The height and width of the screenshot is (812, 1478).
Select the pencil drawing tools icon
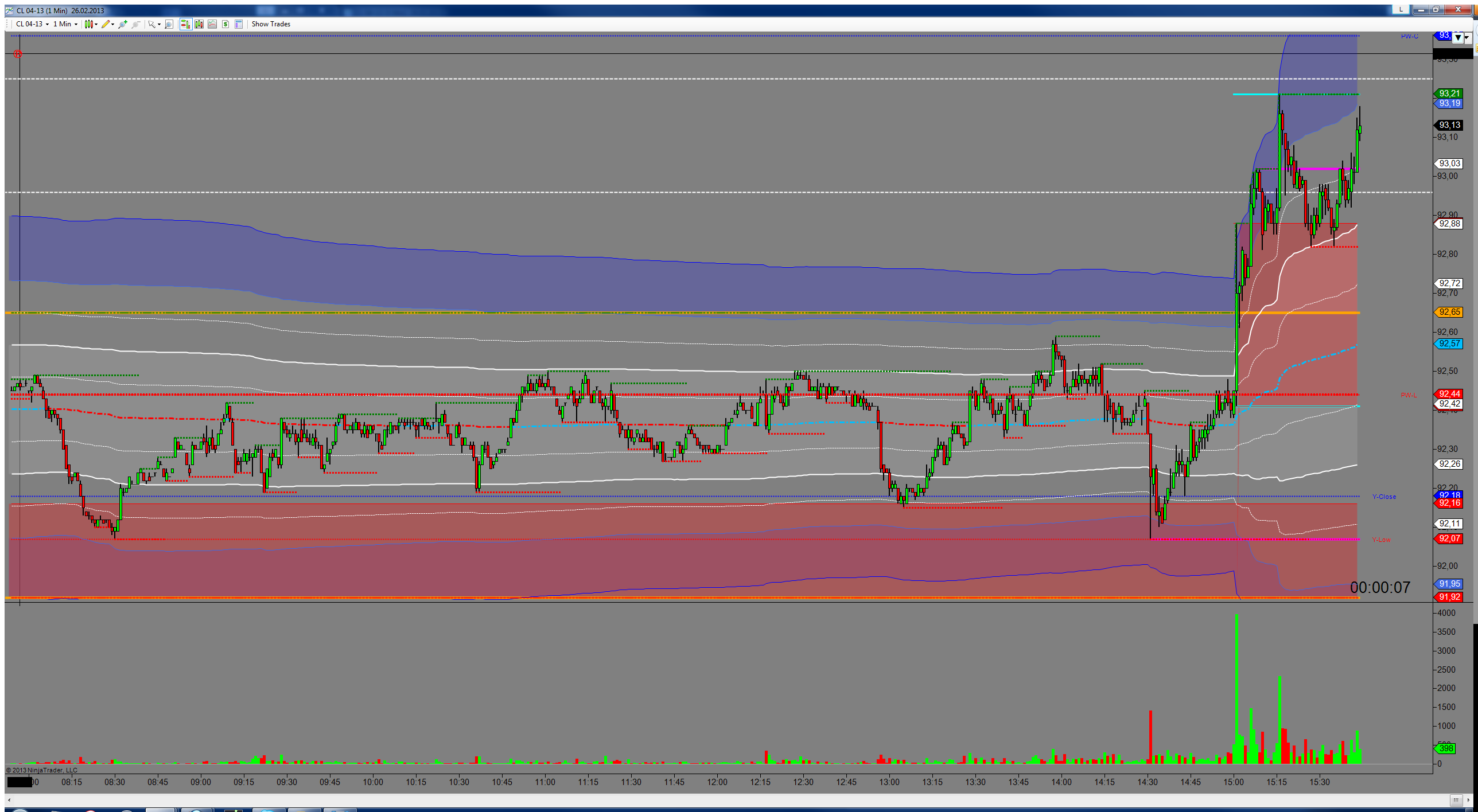pyautogui.click(x=106, y=24)
